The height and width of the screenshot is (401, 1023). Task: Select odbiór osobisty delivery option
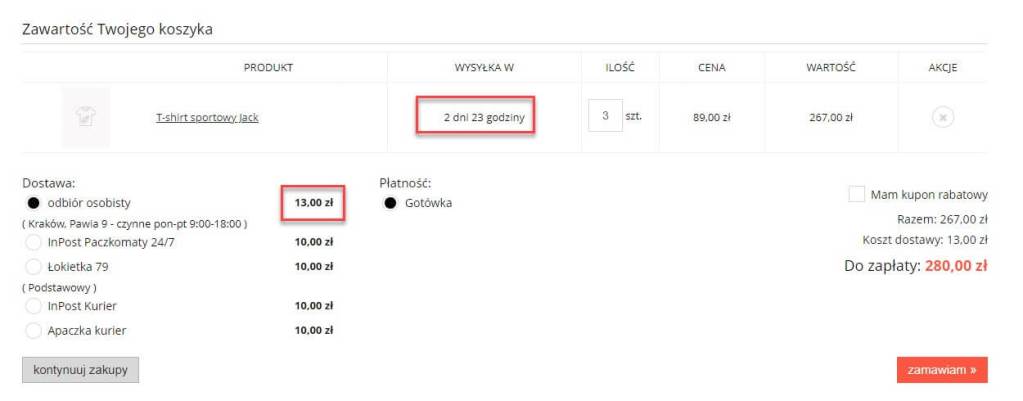point(33,203)
